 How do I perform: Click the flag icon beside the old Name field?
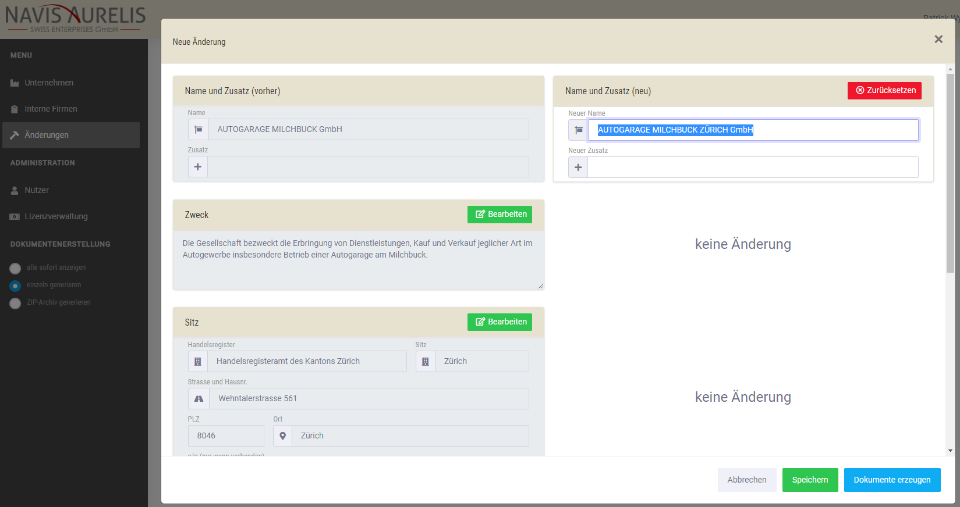coord(198,129)
